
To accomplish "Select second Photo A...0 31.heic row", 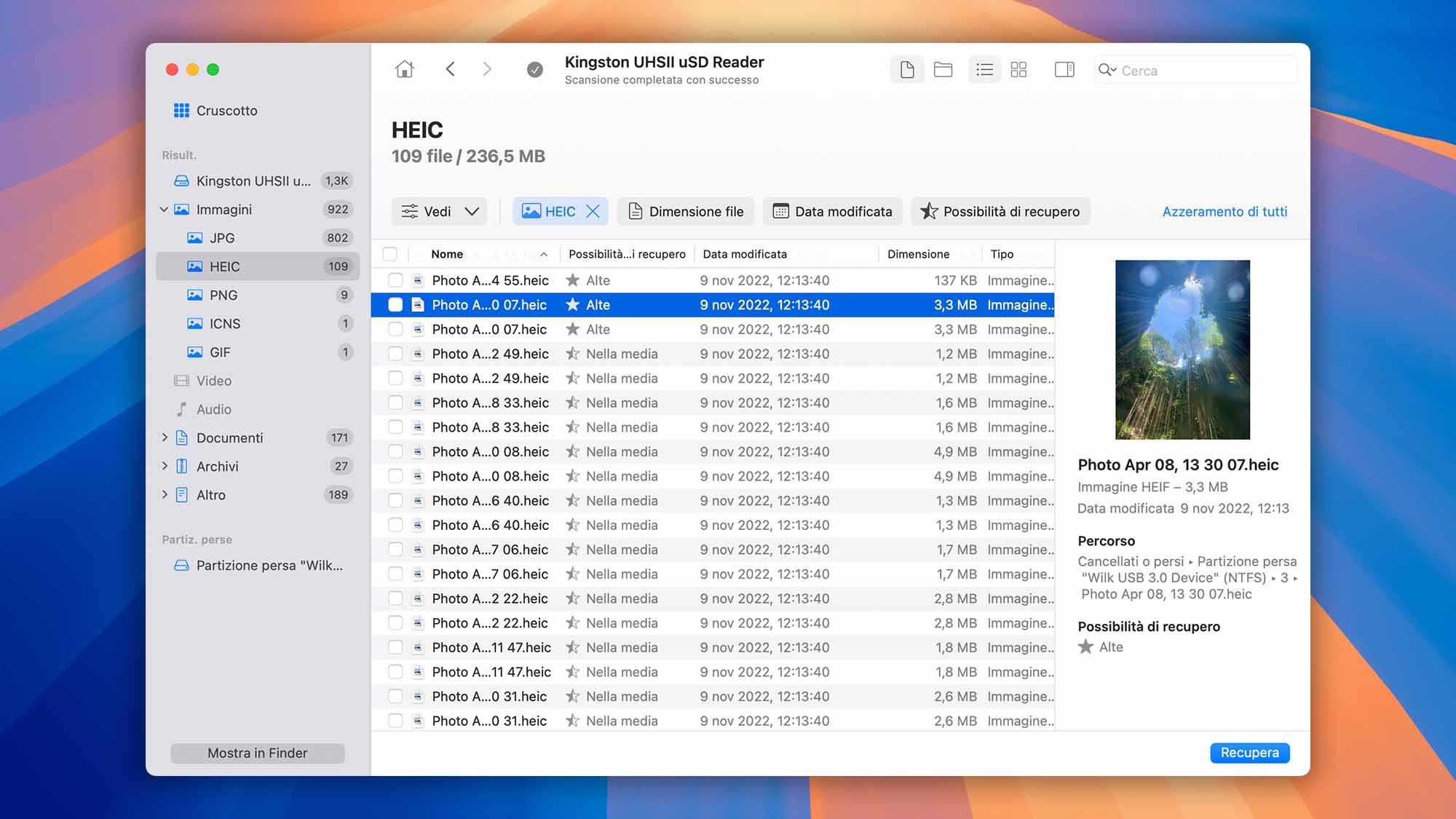I will pos(713,721).
